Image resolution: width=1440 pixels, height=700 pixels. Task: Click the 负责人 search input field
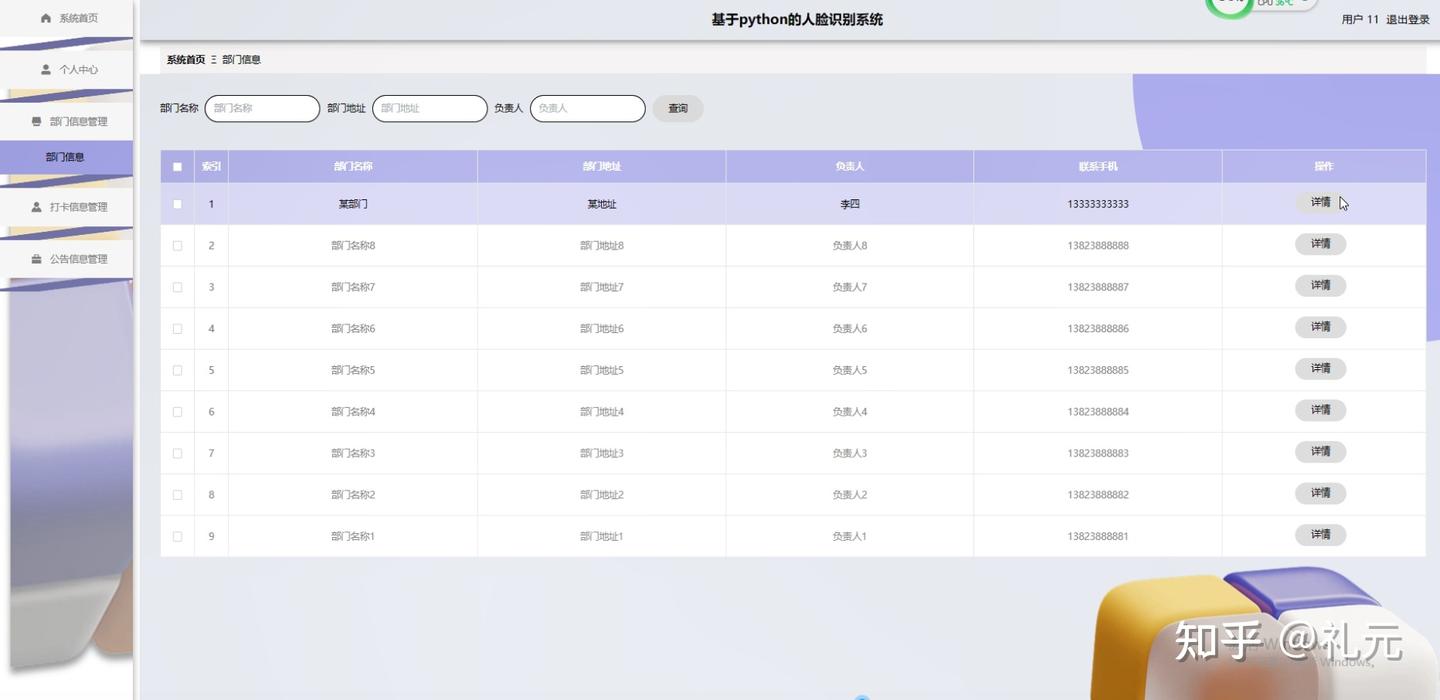[x=588, y=108]
